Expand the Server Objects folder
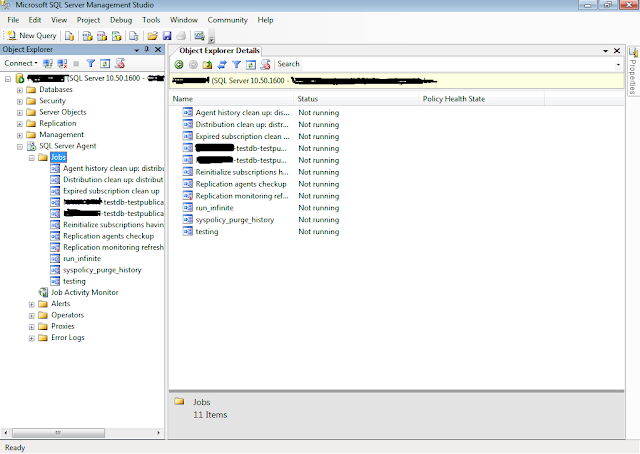This screenshot has width=640, height=454. (x=20, y=113)
